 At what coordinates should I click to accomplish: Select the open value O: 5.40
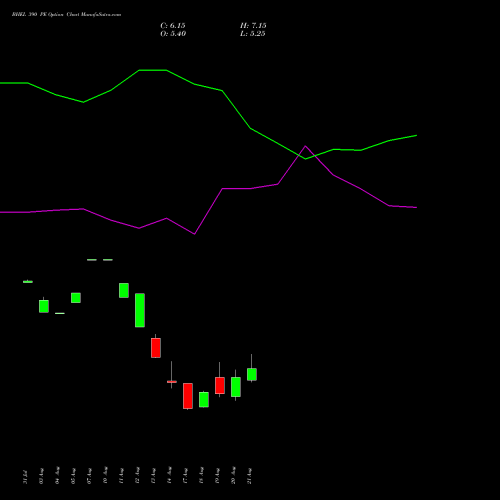tap(173, 34)
